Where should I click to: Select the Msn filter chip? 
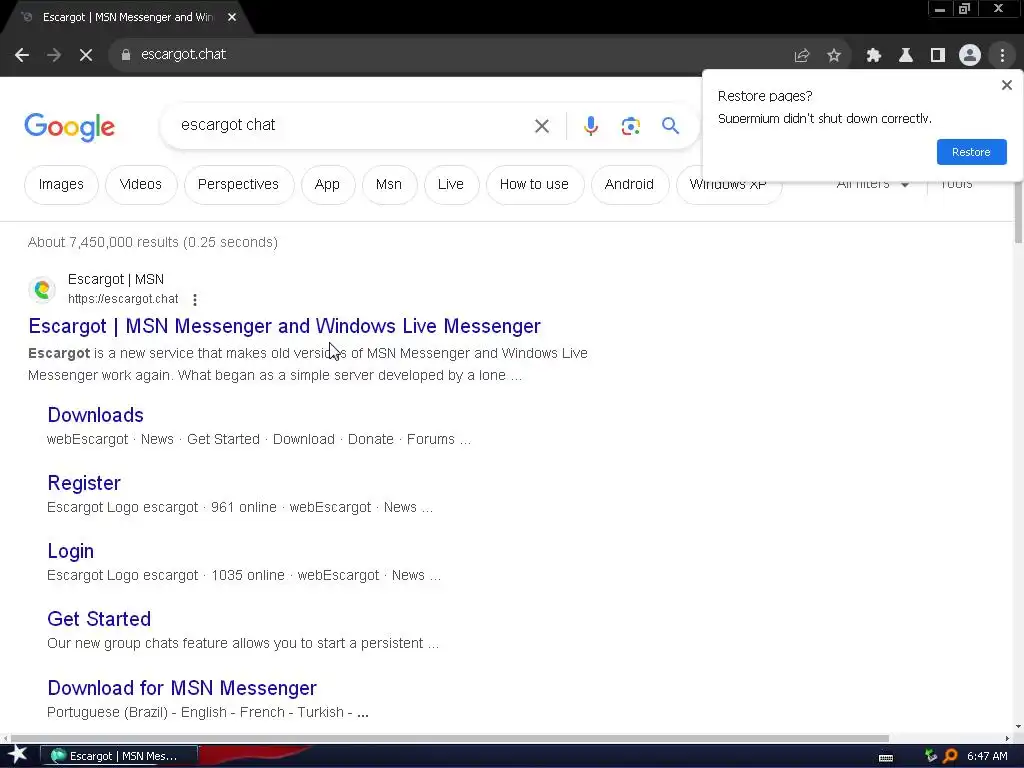(389, 185)
